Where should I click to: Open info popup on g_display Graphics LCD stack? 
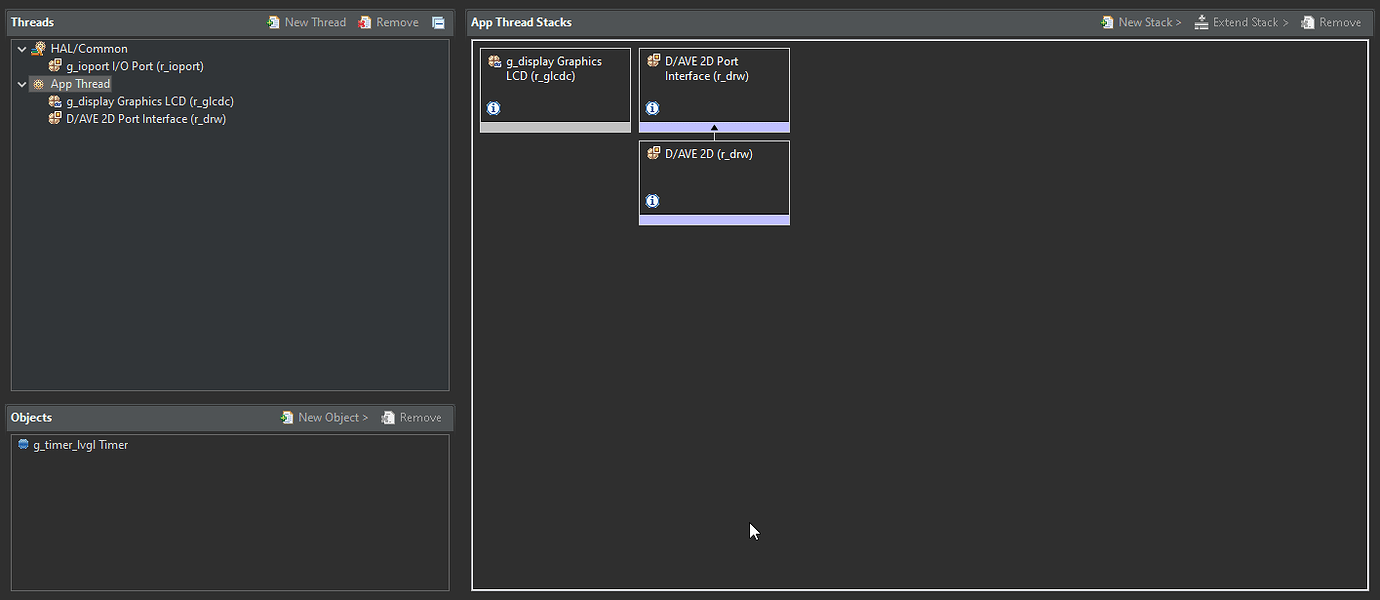(493, 107)
